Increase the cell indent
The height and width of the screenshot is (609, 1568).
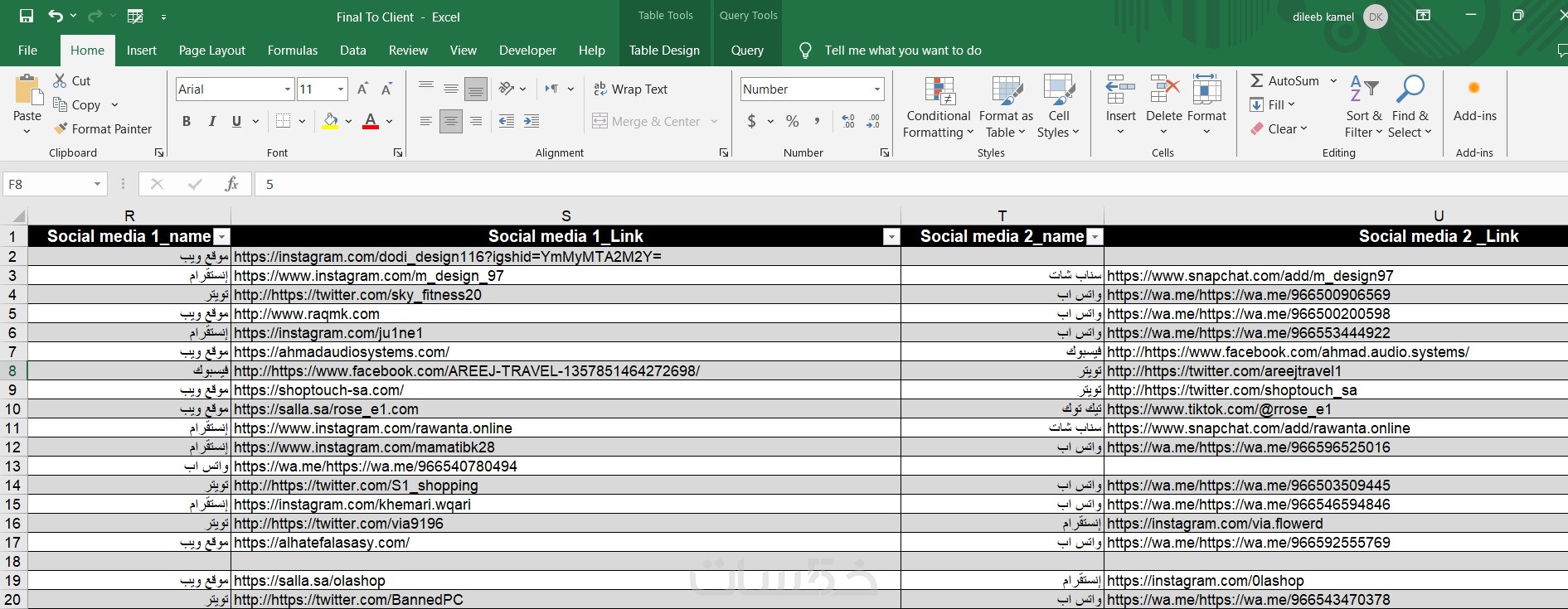[532, 121]
